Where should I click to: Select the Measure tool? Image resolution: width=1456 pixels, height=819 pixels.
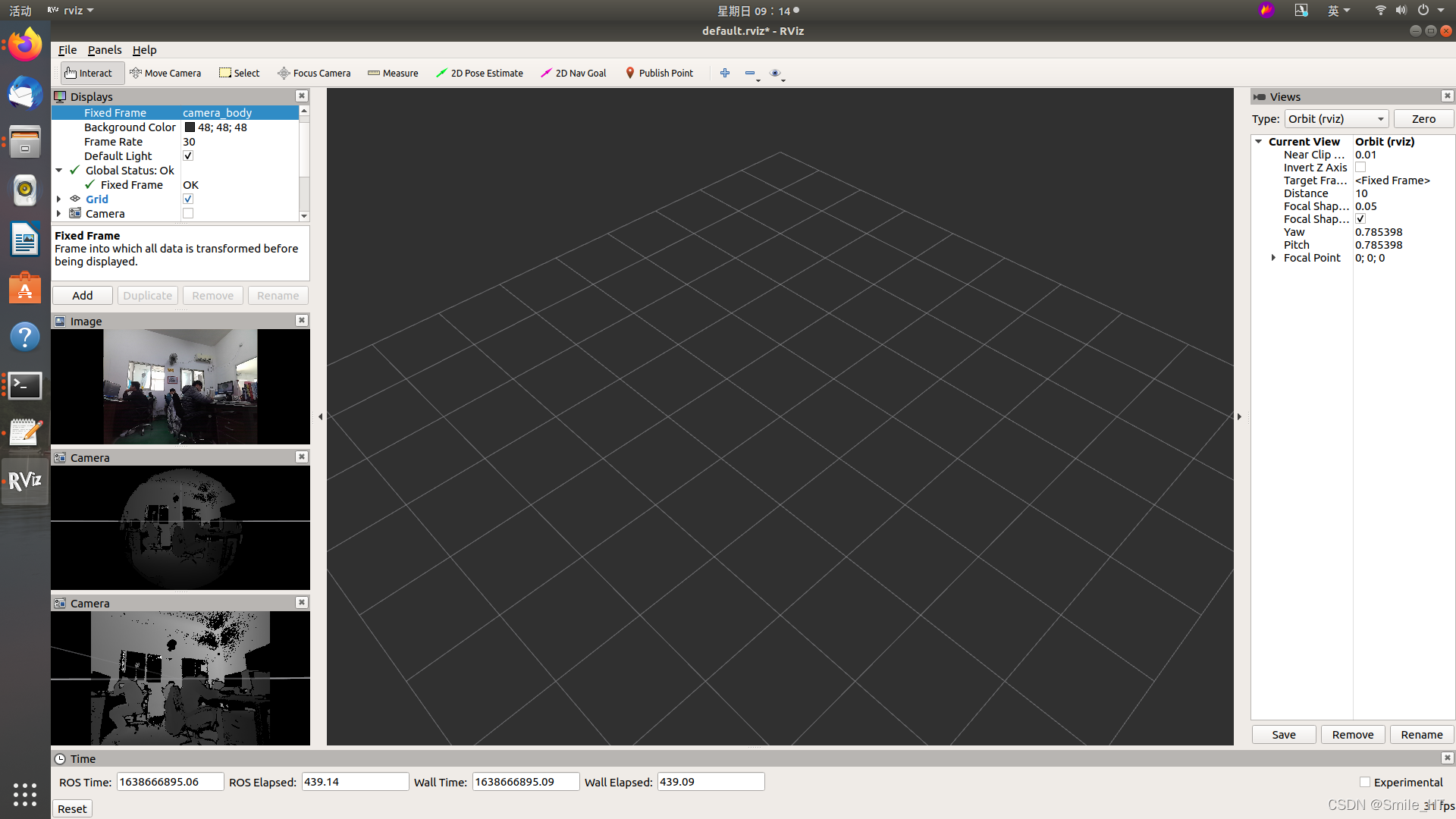393,73
